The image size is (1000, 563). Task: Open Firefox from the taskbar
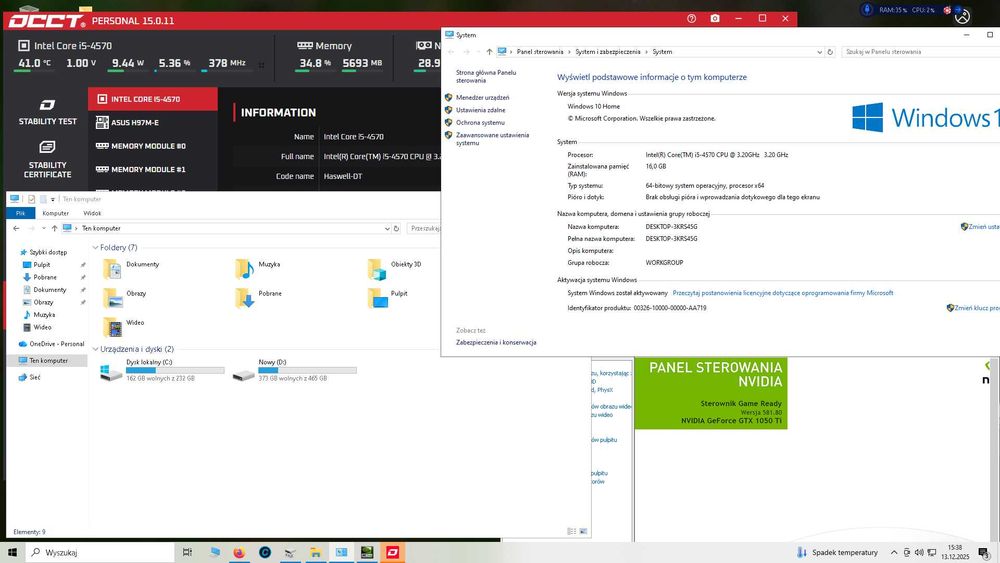[239, 552]
